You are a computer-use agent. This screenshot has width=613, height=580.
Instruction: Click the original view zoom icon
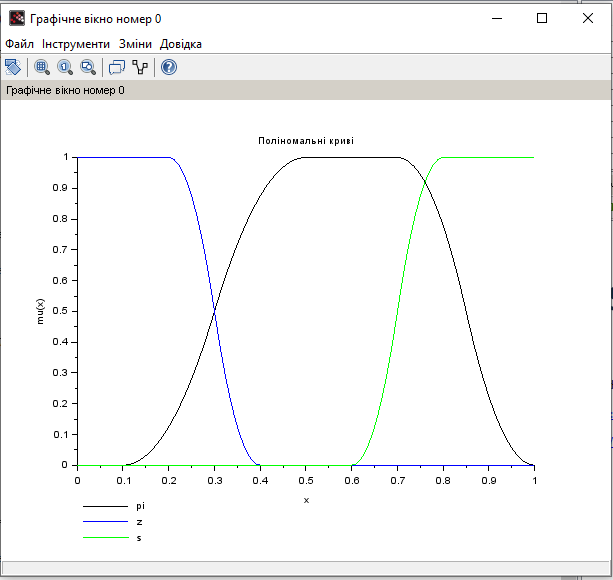(65, 67)
